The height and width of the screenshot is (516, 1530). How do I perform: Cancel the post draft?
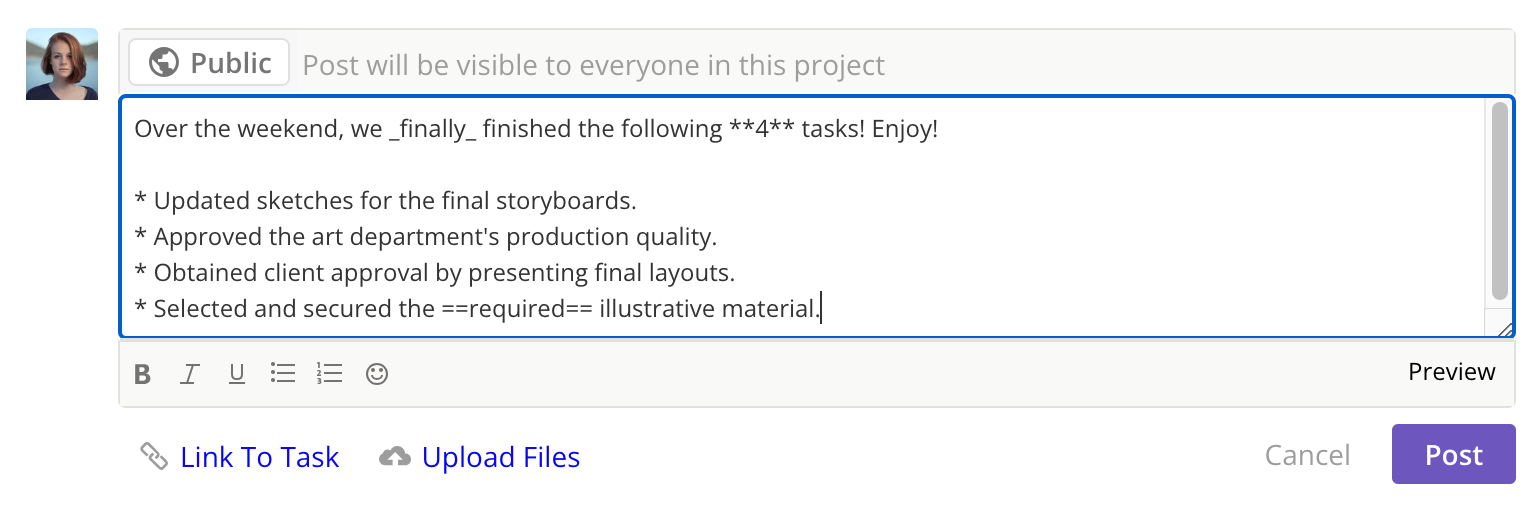pos(1307,455)
